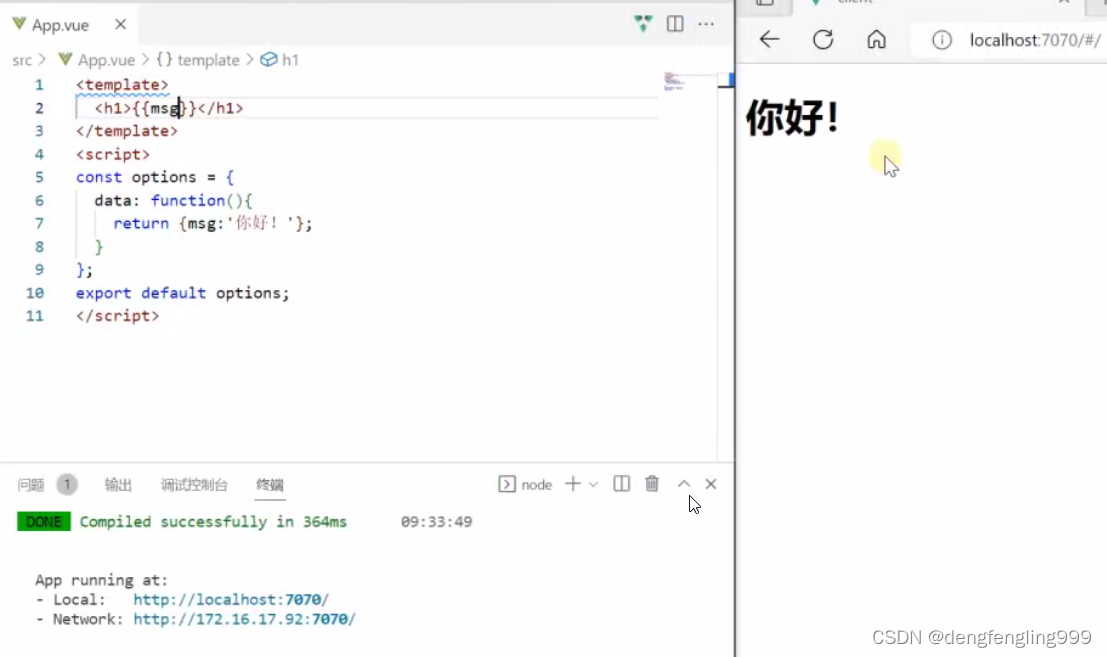
Task: Open the 调试控制台 debug console tab
Action: coord(194,485)
